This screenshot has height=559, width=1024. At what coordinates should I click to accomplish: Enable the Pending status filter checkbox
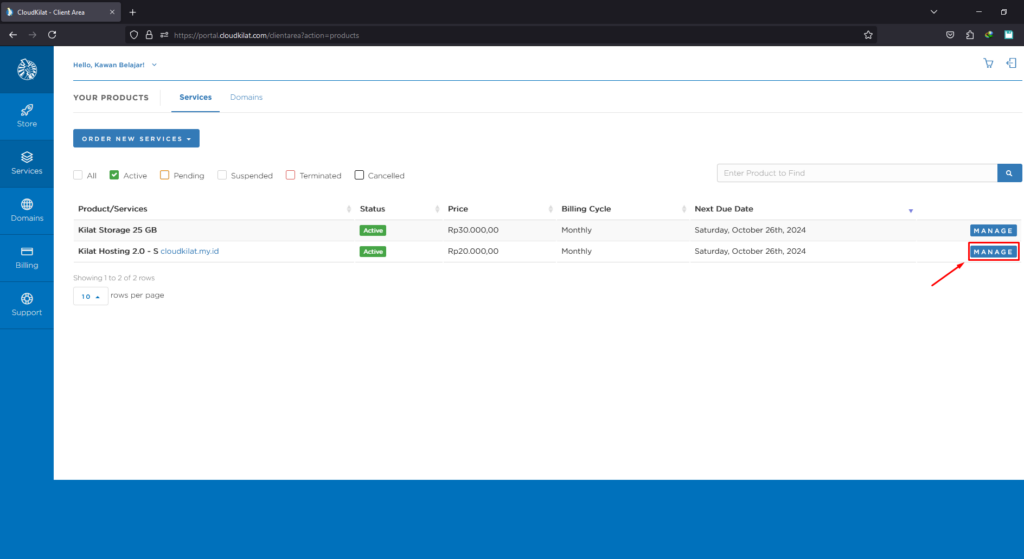pyautogui.click(x=164, y=175)
